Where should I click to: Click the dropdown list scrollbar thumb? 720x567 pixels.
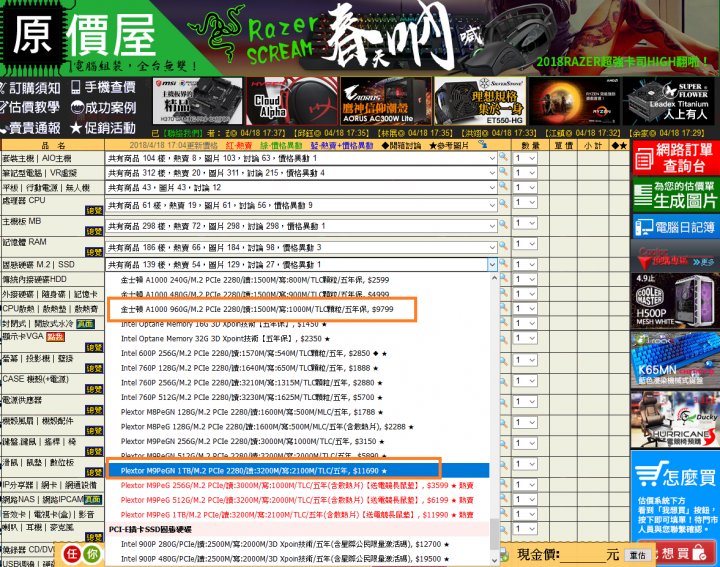[494, 533]
